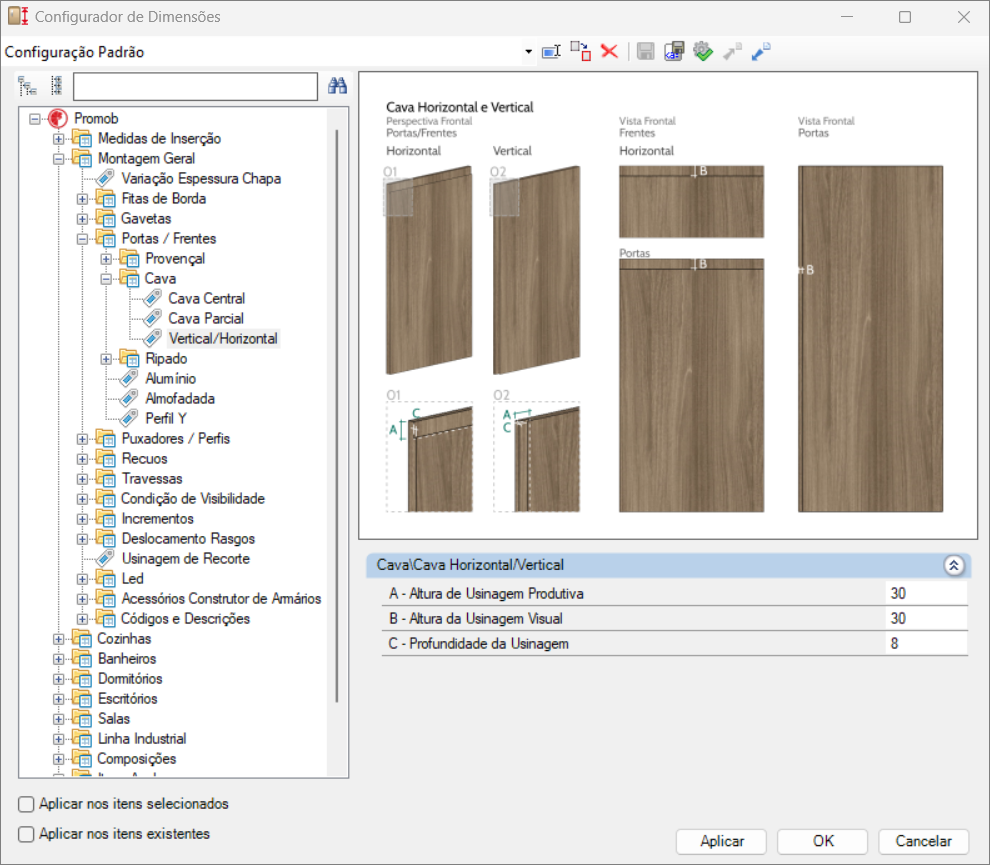The height and width of the screenshot is (865, 990).
Task: Collapse the Cava Horizontal/Vertical properties section
Action: 953,565
